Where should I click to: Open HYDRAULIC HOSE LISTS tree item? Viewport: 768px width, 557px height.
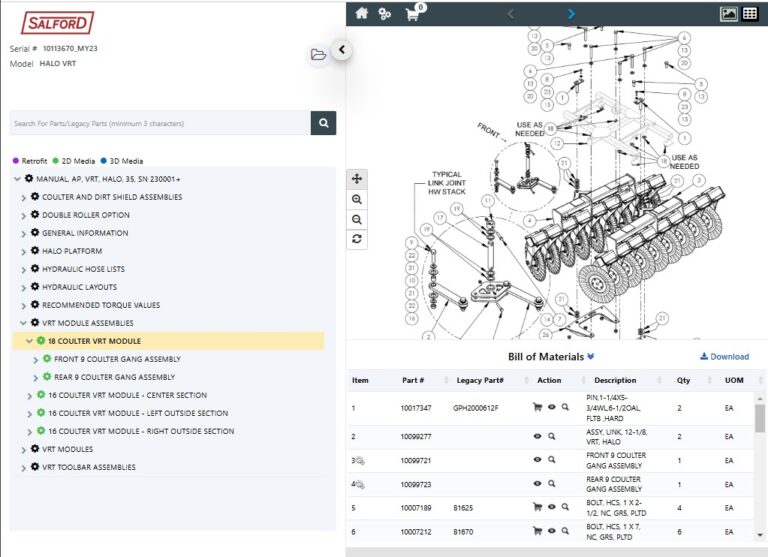coord(83,269)
